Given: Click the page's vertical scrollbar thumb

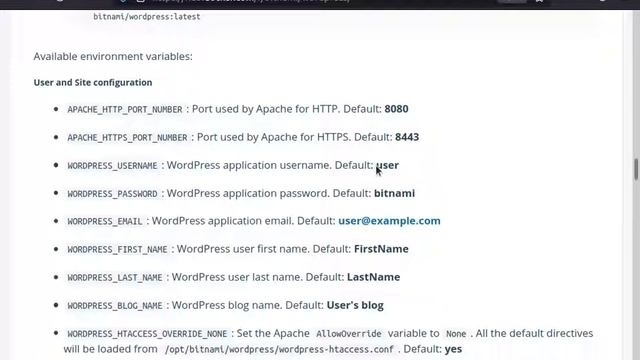Looking at the screenshot, I should pos(636,169).
